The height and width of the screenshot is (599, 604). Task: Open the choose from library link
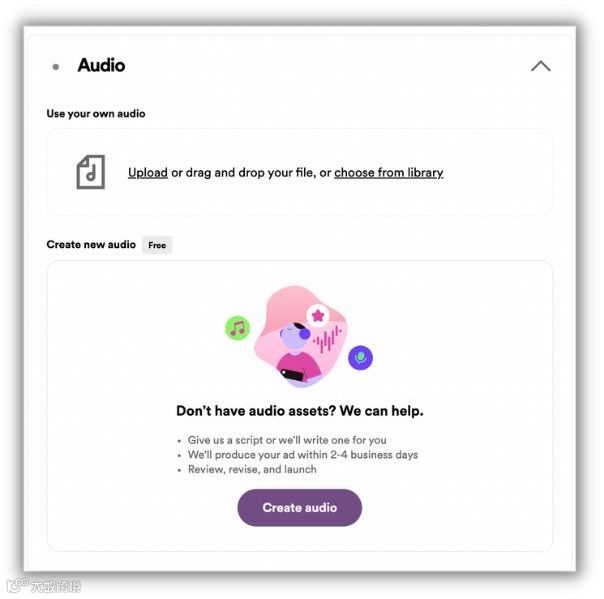click(x=388, y=173)
